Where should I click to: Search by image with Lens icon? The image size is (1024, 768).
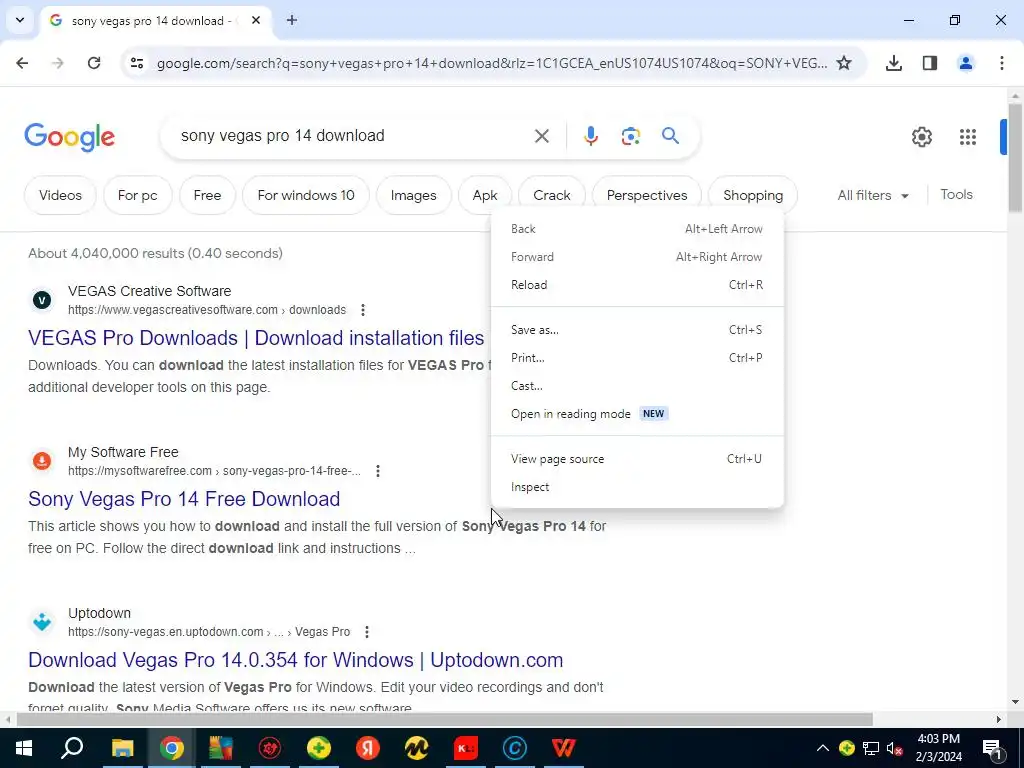pyautogui.click(x=631, y=136)
